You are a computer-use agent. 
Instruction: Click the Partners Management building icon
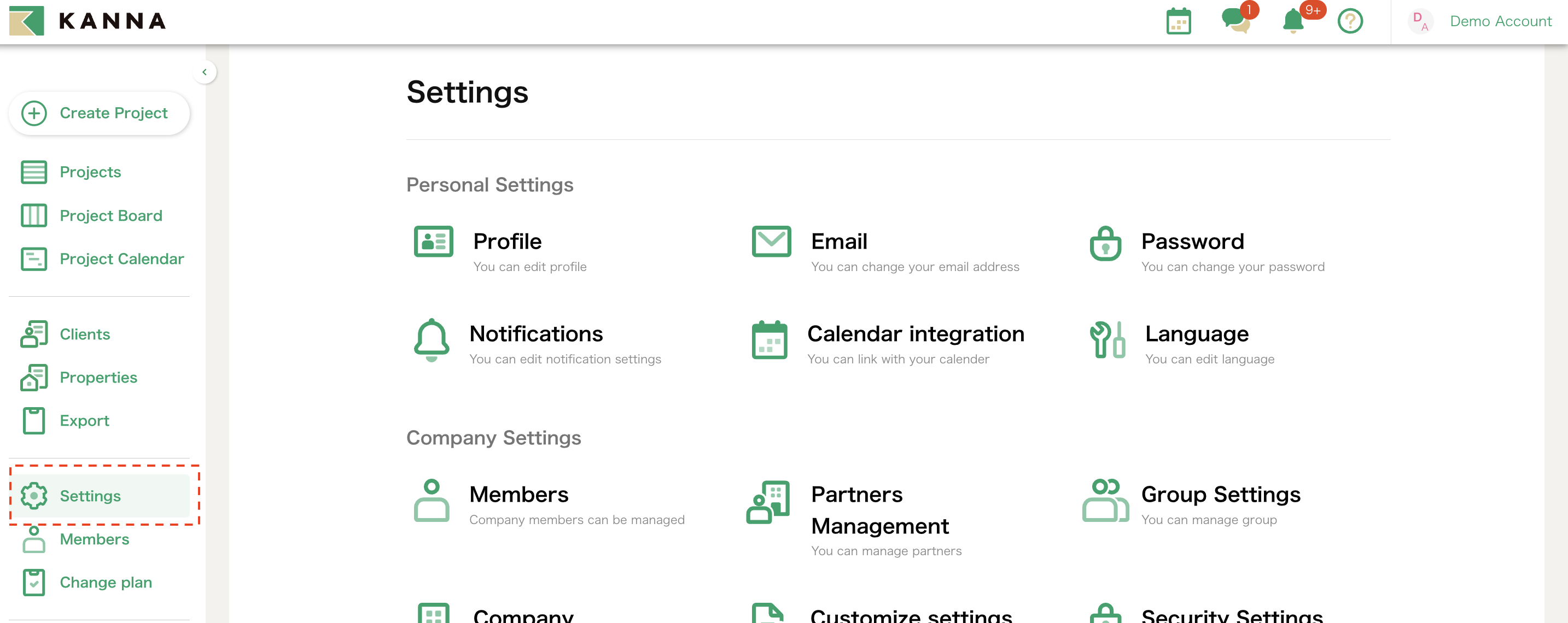[768, 502]
